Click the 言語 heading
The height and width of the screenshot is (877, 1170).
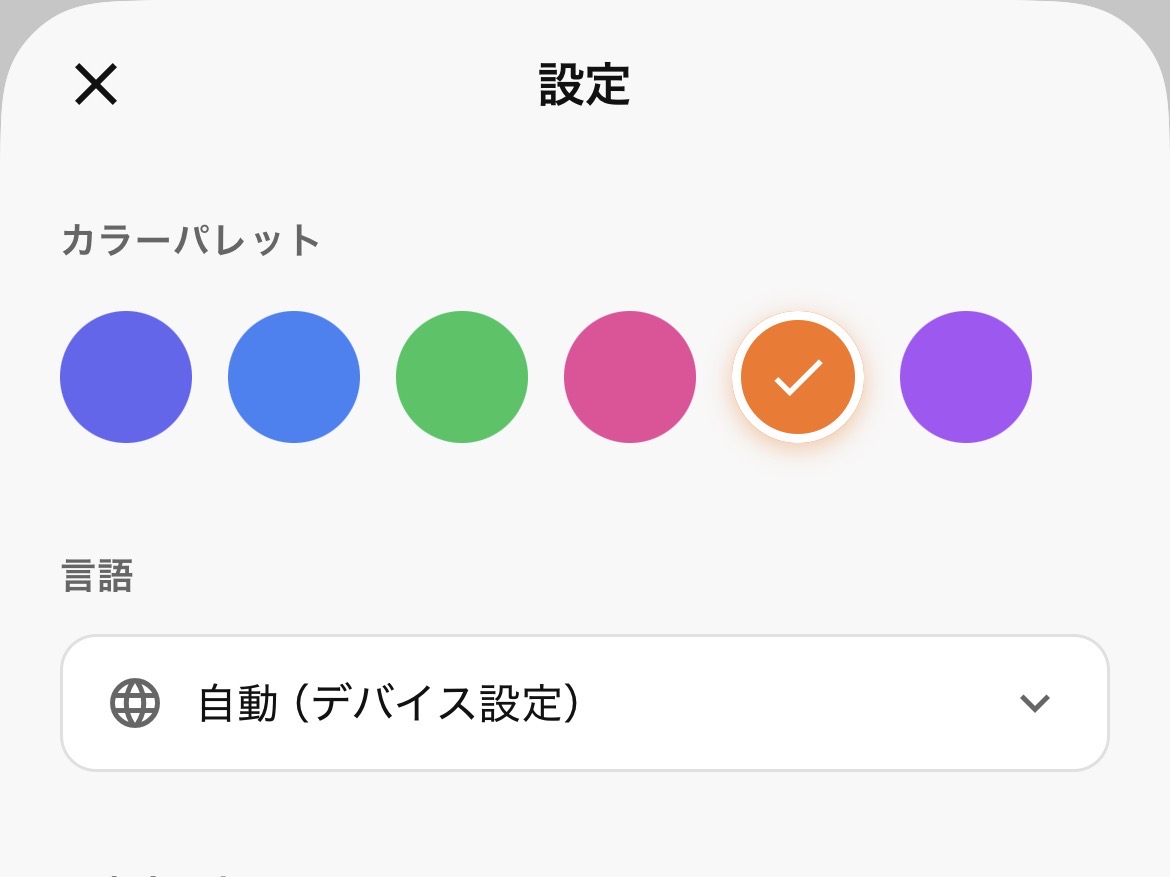(x=96, y=576)
